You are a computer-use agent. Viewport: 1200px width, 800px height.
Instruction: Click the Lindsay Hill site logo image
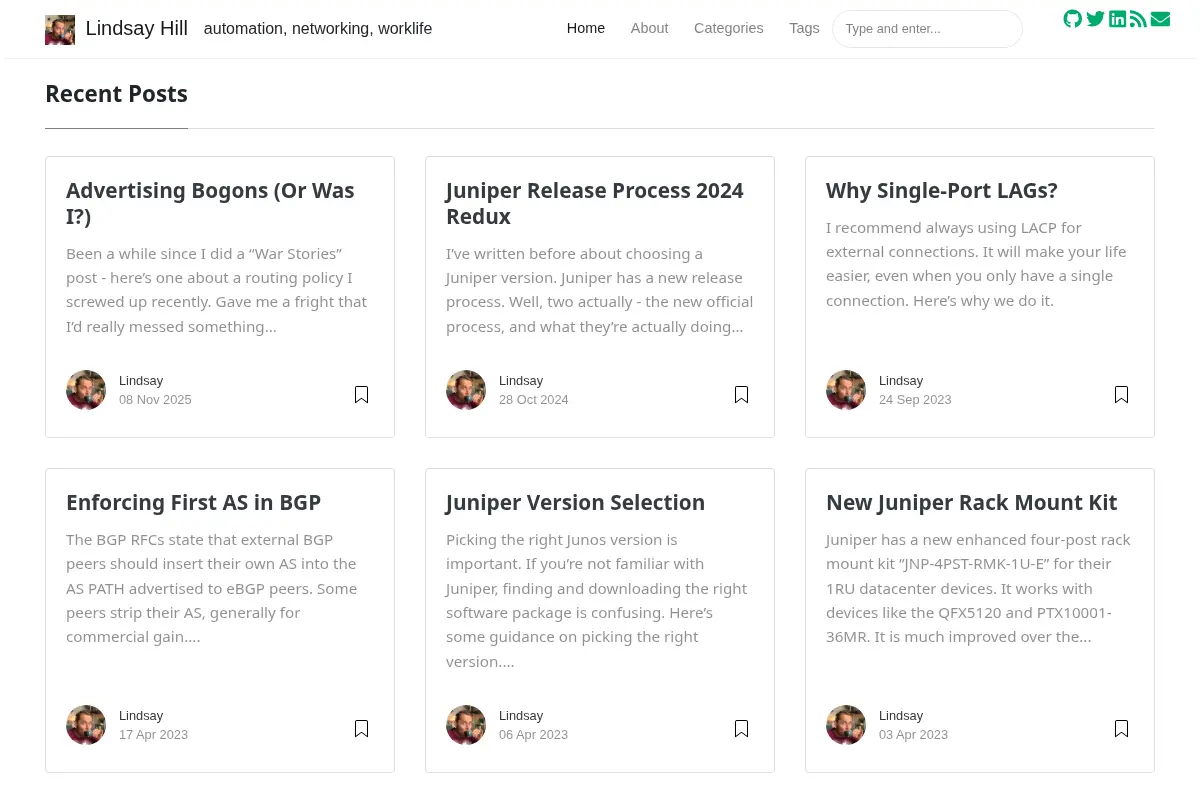[x=60, y=29]
